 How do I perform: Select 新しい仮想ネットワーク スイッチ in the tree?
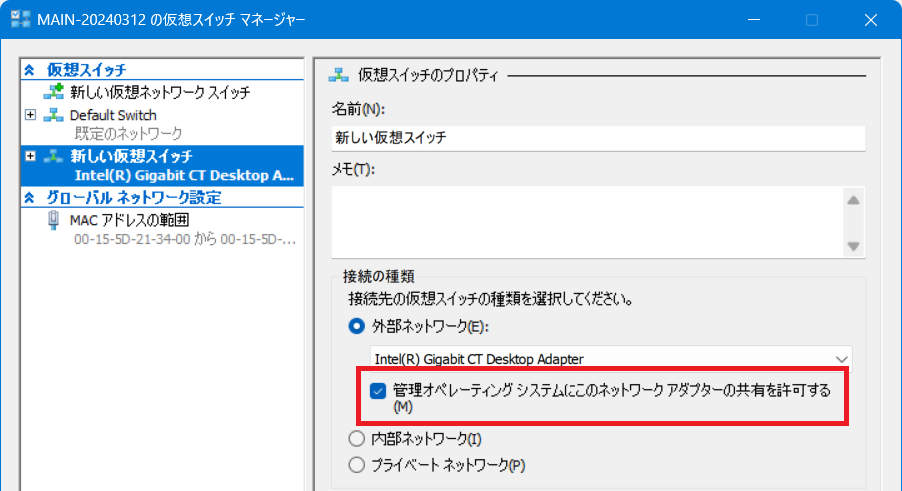160,92
